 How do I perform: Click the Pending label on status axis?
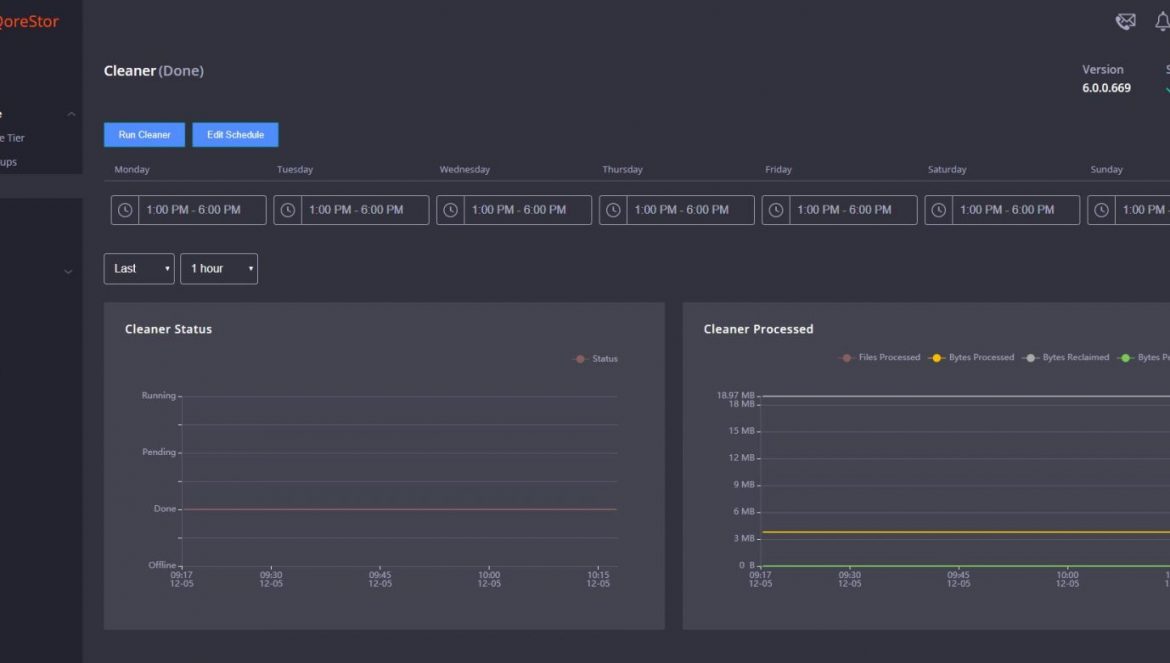[x=159, y=453]
